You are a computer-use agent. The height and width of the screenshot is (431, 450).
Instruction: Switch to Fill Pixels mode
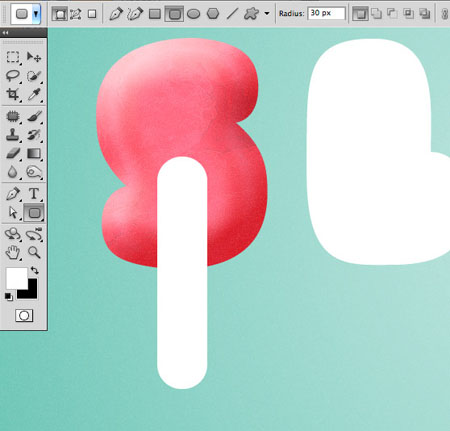(92, 14)
